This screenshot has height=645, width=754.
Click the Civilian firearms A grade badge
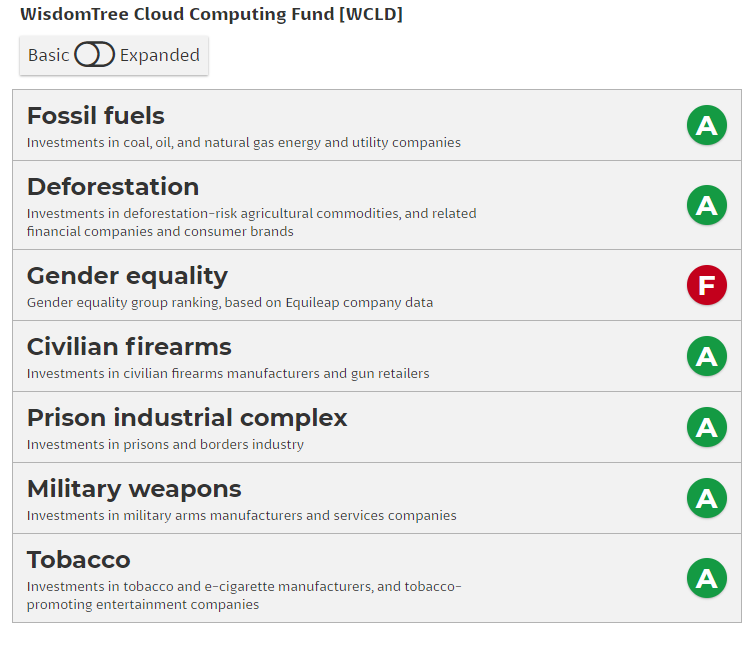pos(706,356)
